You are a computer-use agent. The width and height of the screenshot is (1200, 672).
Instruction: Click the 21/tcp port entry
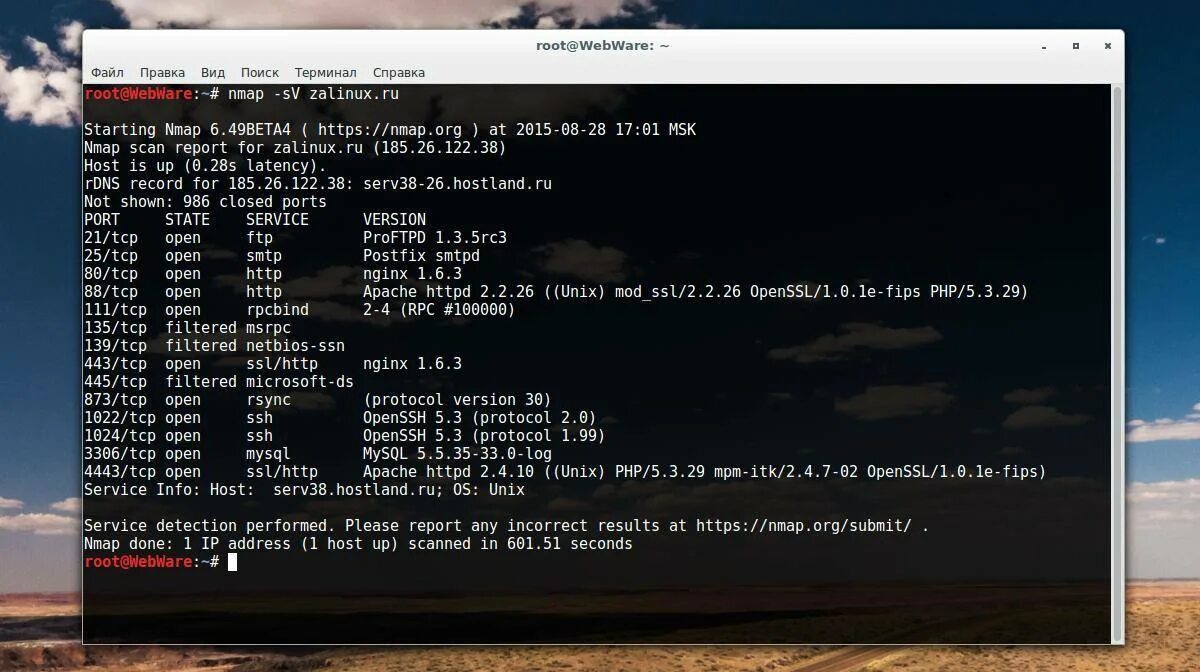pyautogui.click(x=111, y=238)
